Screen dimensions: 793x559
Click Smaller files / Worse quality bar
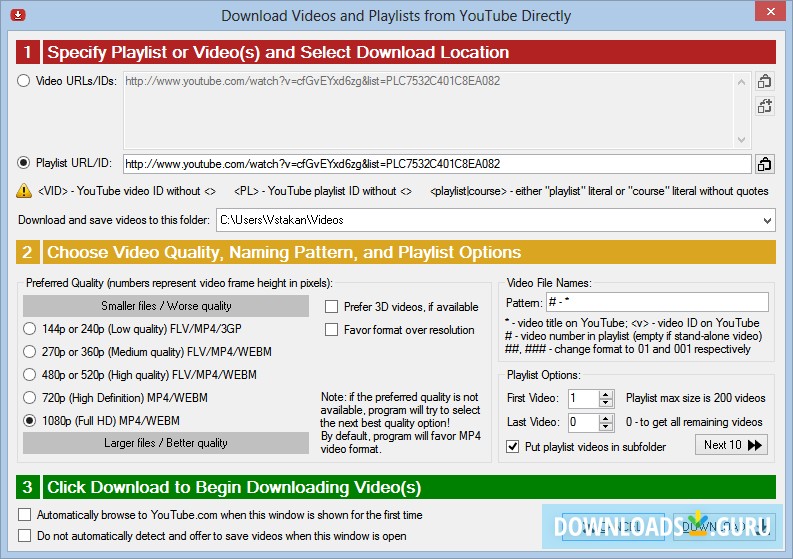point(166,306)
